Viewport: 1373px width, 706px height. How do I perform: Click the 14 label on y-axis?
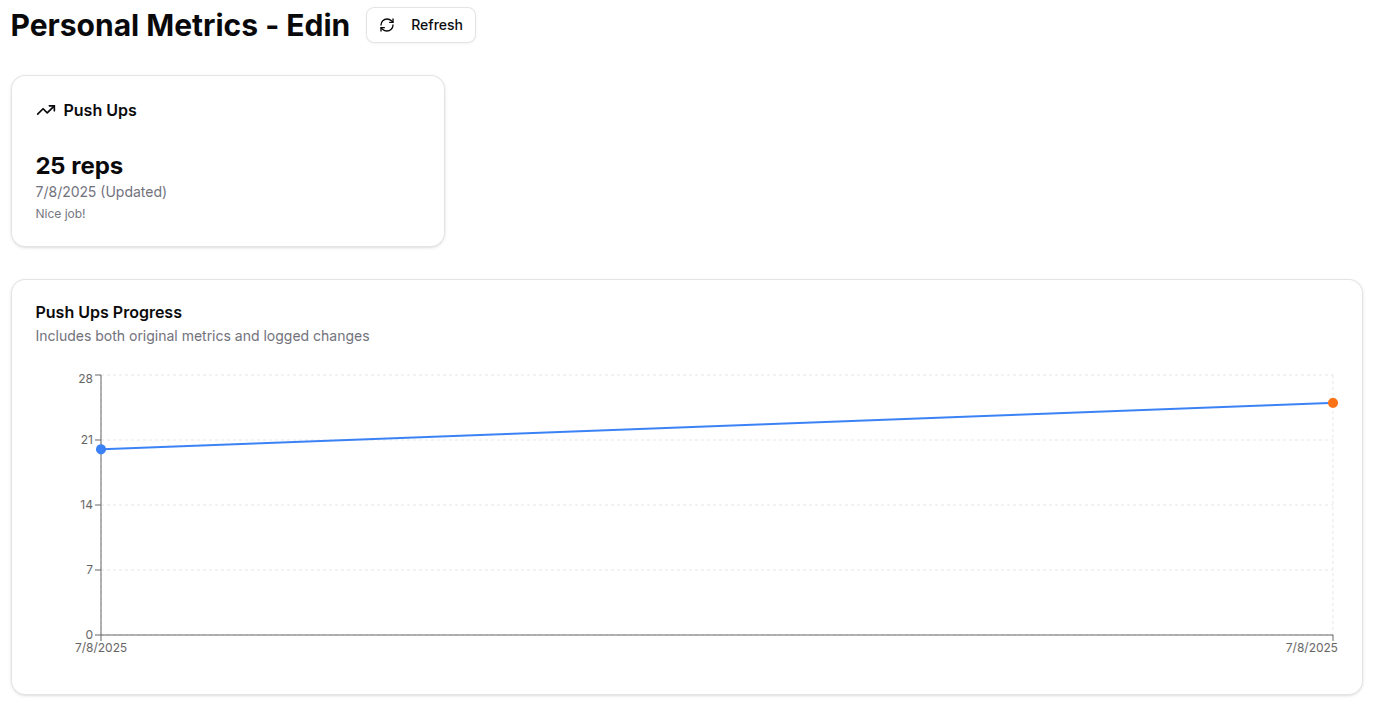[85, 505]
